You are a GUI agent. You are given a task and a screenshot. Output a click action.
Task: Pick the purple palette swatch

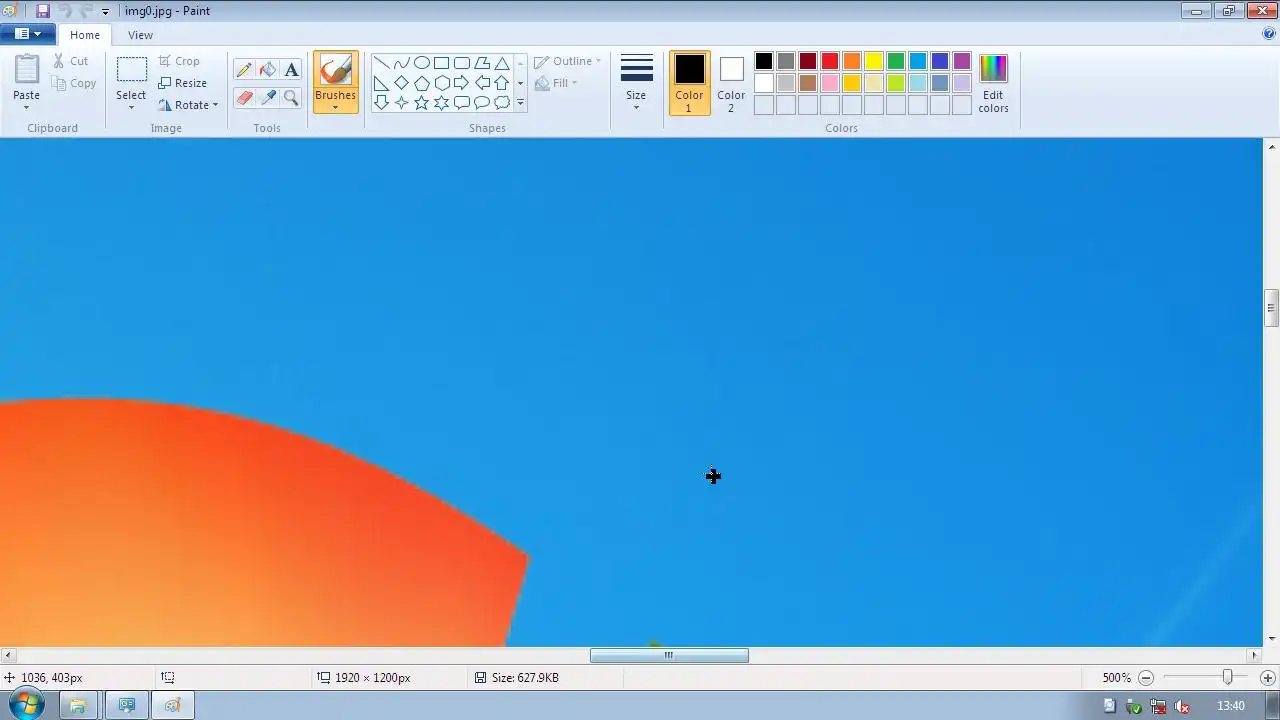[x=962, y=62]
